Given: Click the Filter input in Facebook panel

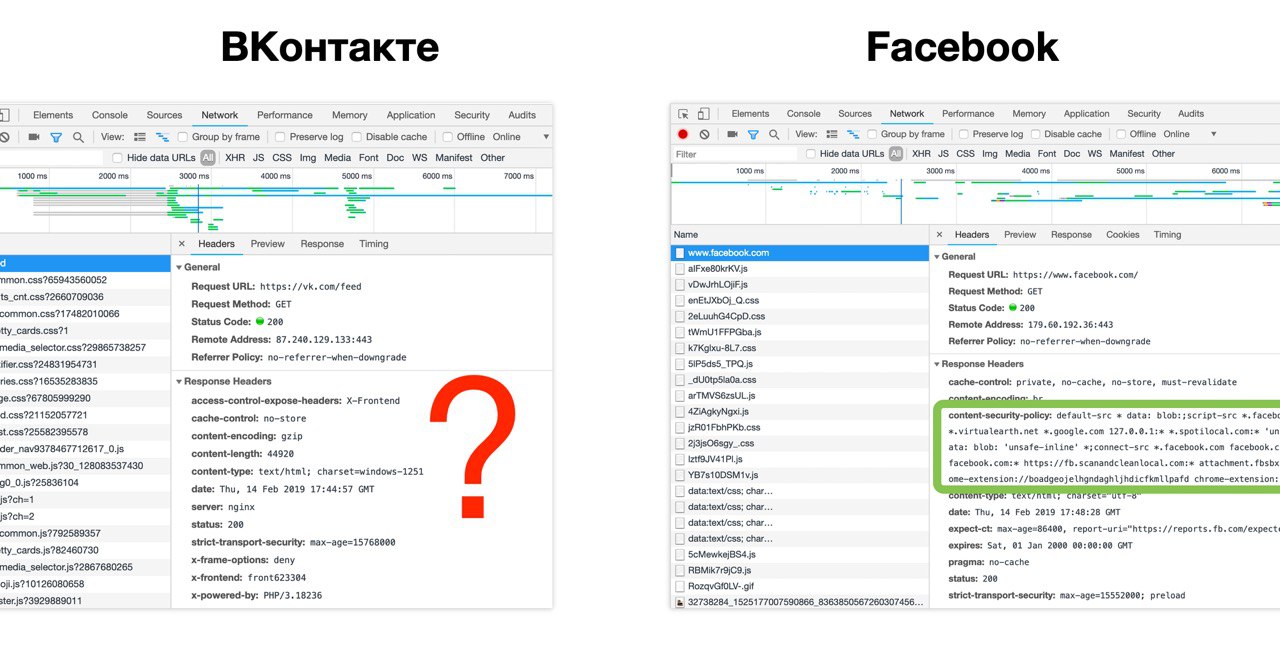Looking at the screenshot, I should (x=734, y=154).
